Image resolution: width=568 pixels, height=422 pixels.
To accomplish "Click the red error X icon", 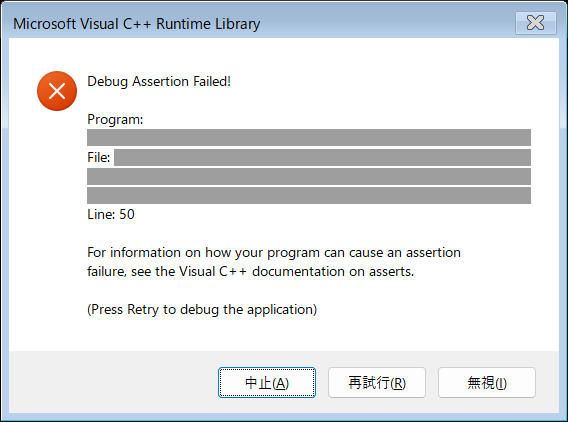I will (57, 91).
